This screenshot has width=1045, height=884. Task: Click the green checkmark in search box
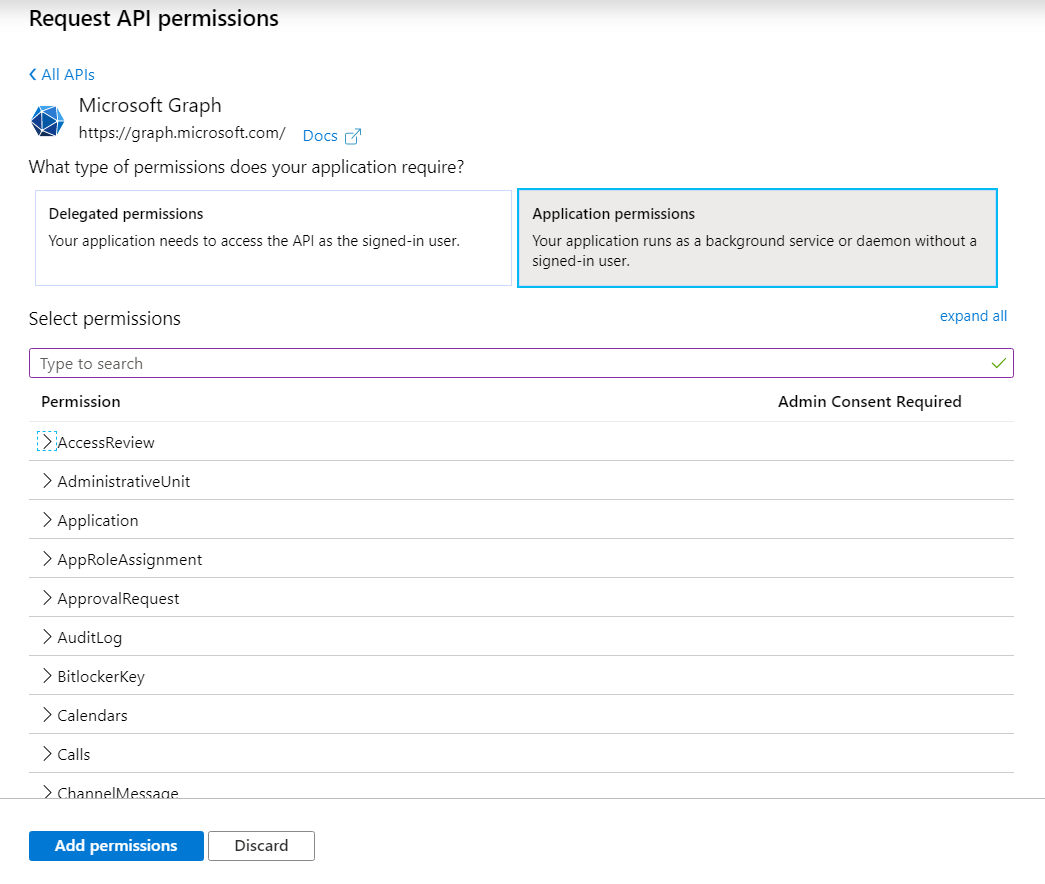(998, 363)
